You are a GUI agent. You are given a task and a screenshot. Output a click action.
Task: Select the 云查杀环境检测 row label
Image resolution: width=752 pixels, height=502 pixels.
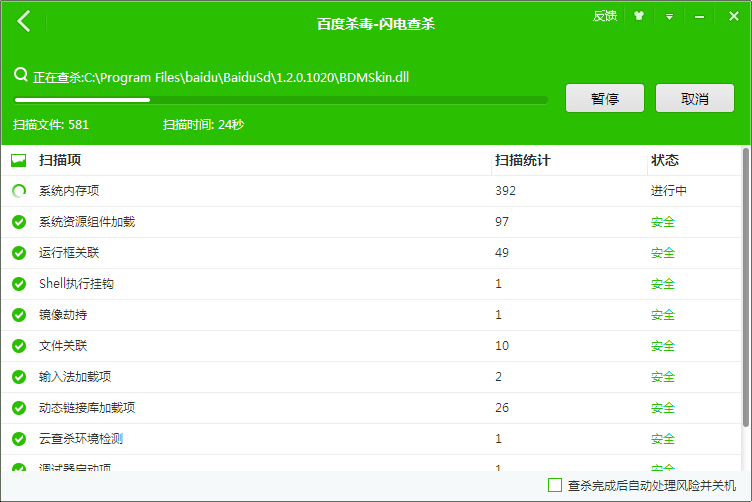[x=81, y=439]
